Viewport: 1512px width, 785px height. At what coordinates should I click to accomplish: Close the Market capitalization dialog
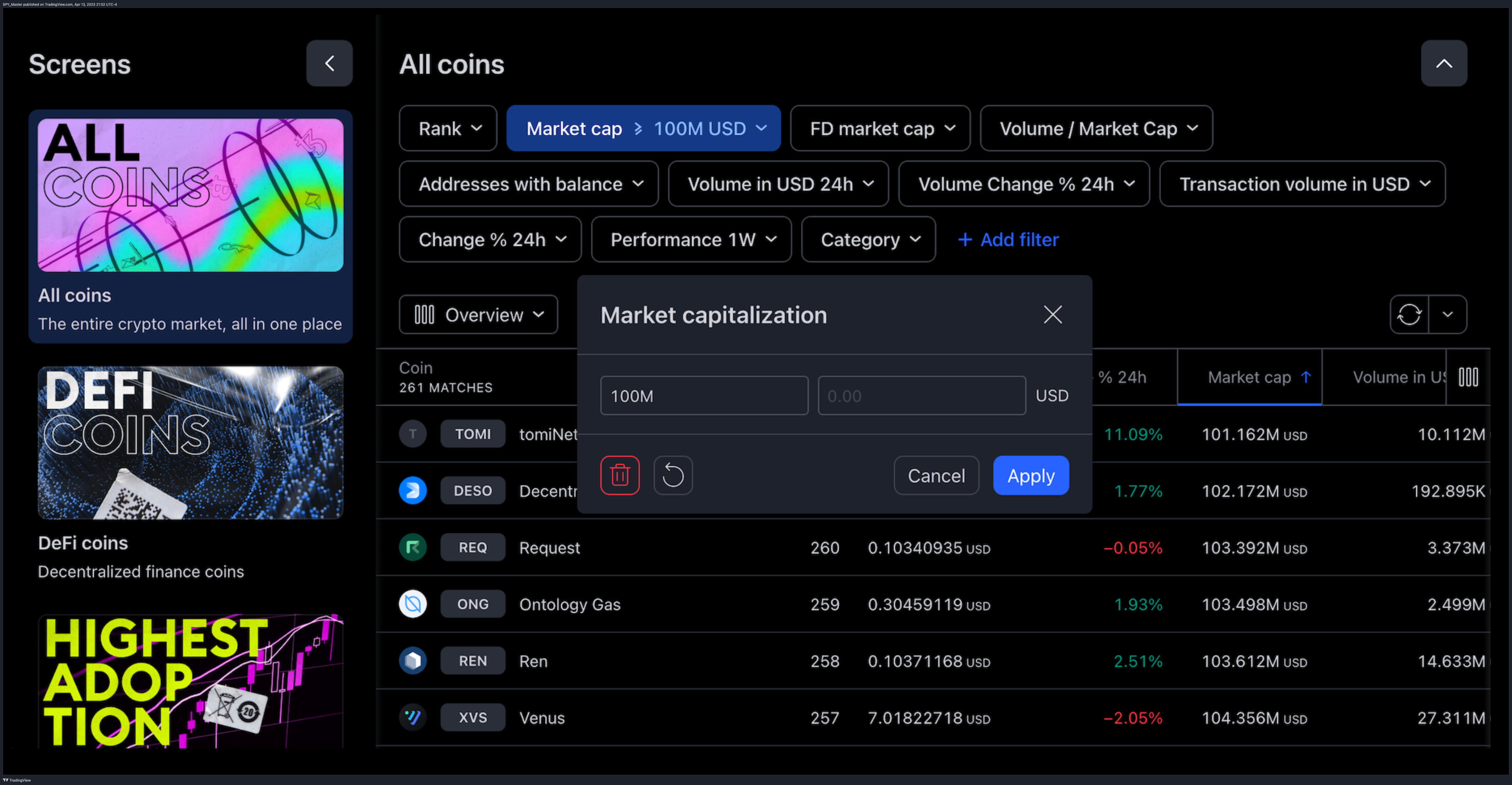(x=1052, y=315)
